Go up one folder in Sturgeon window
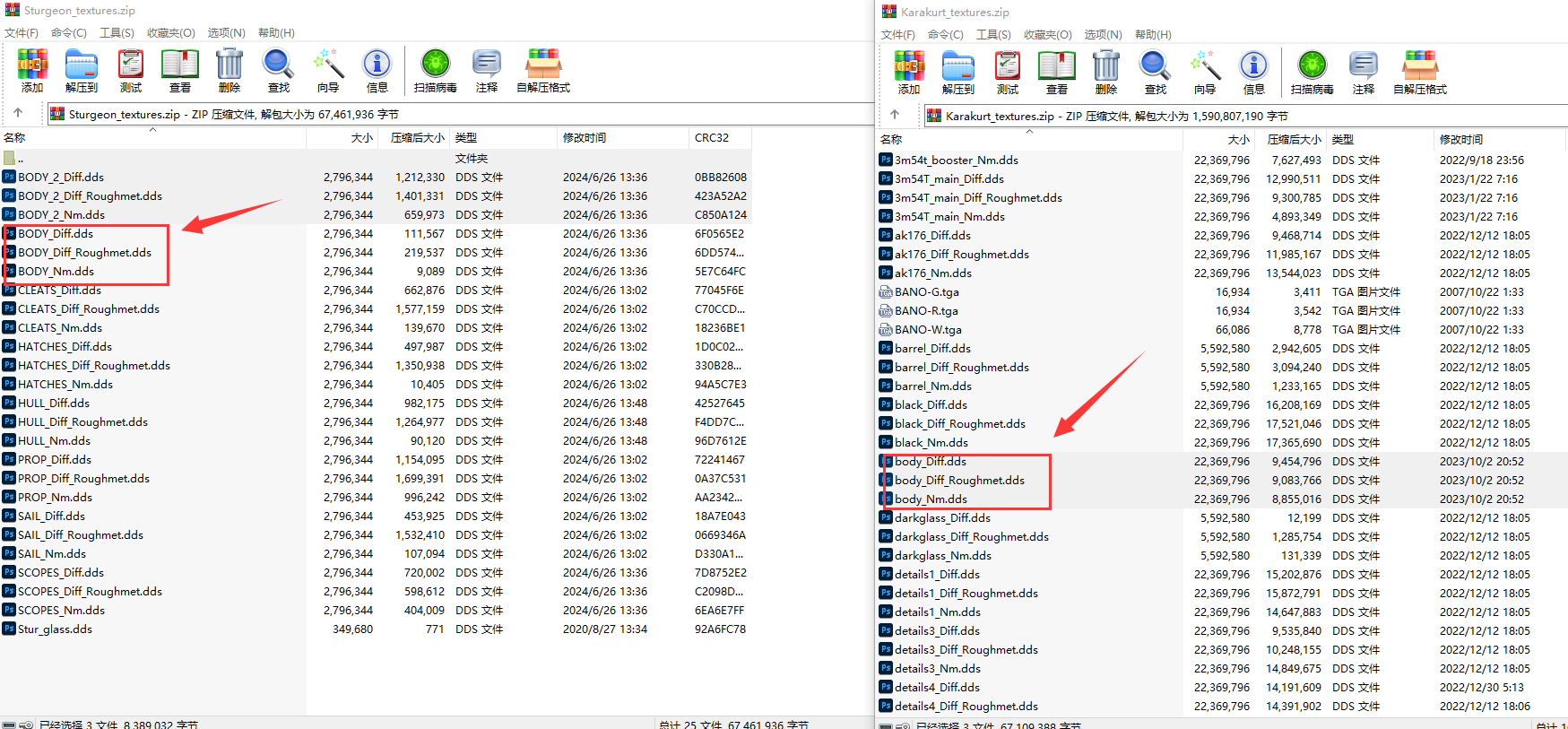The height and width of the screenshot is (729, 1568). point(18,113)
